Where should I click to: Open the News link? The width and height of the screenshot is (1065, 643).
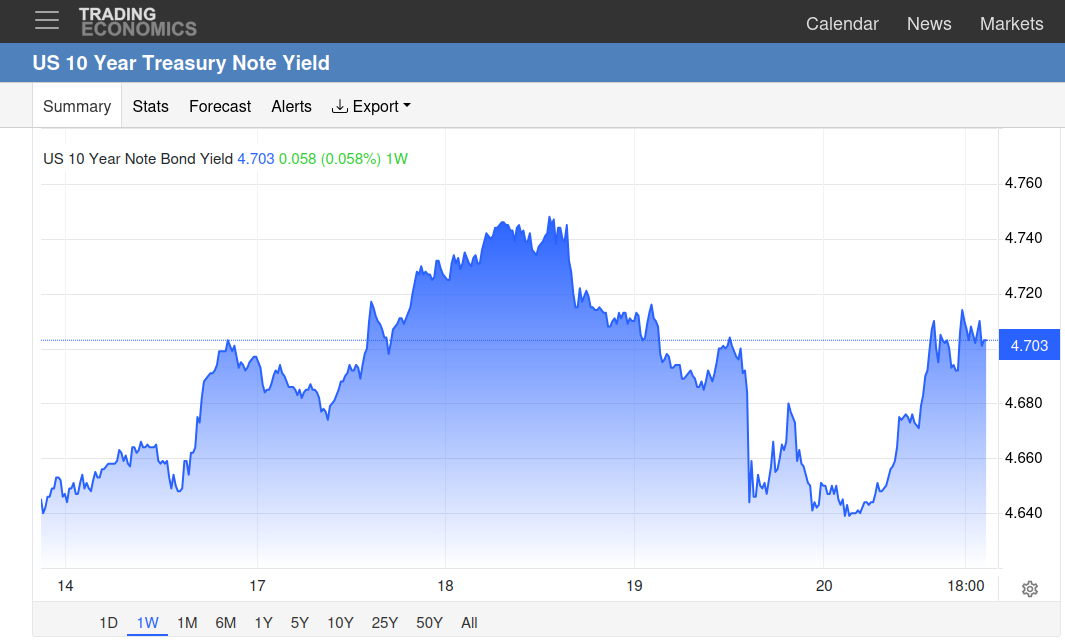tap(929, 24)
